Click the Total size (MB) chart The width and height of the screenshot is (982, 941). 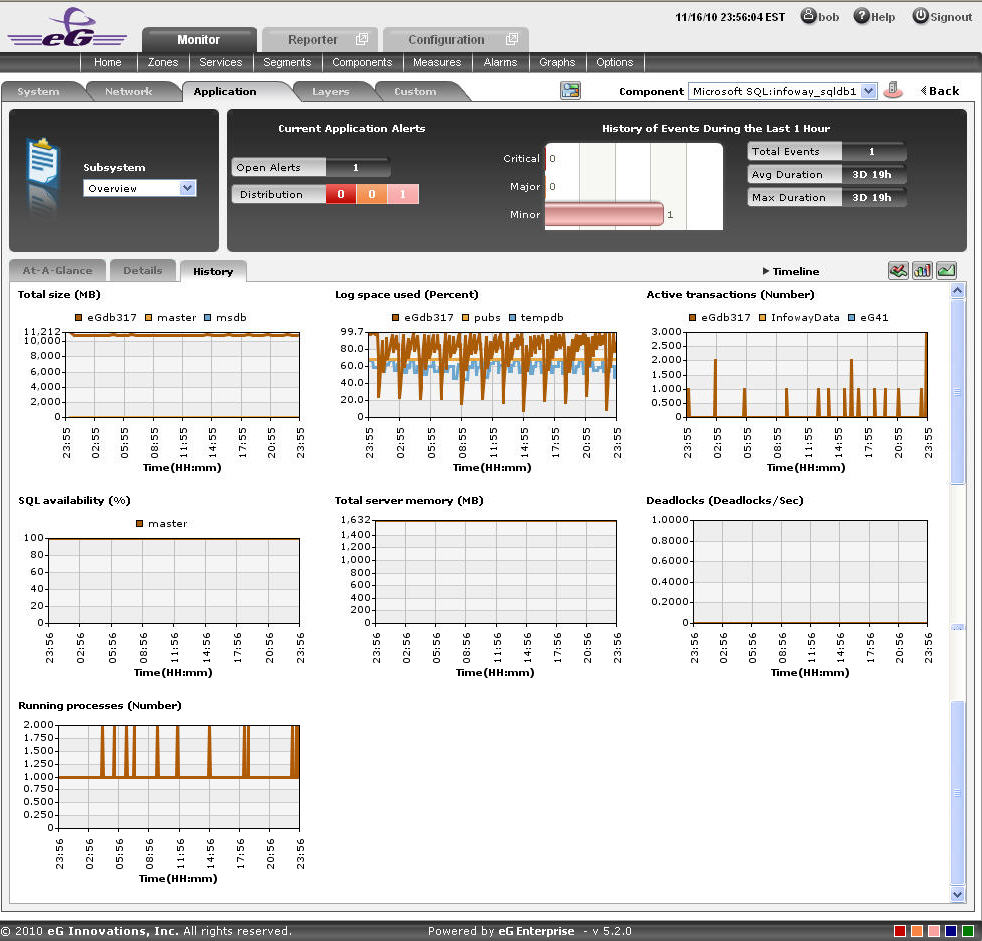coord(183,375)
